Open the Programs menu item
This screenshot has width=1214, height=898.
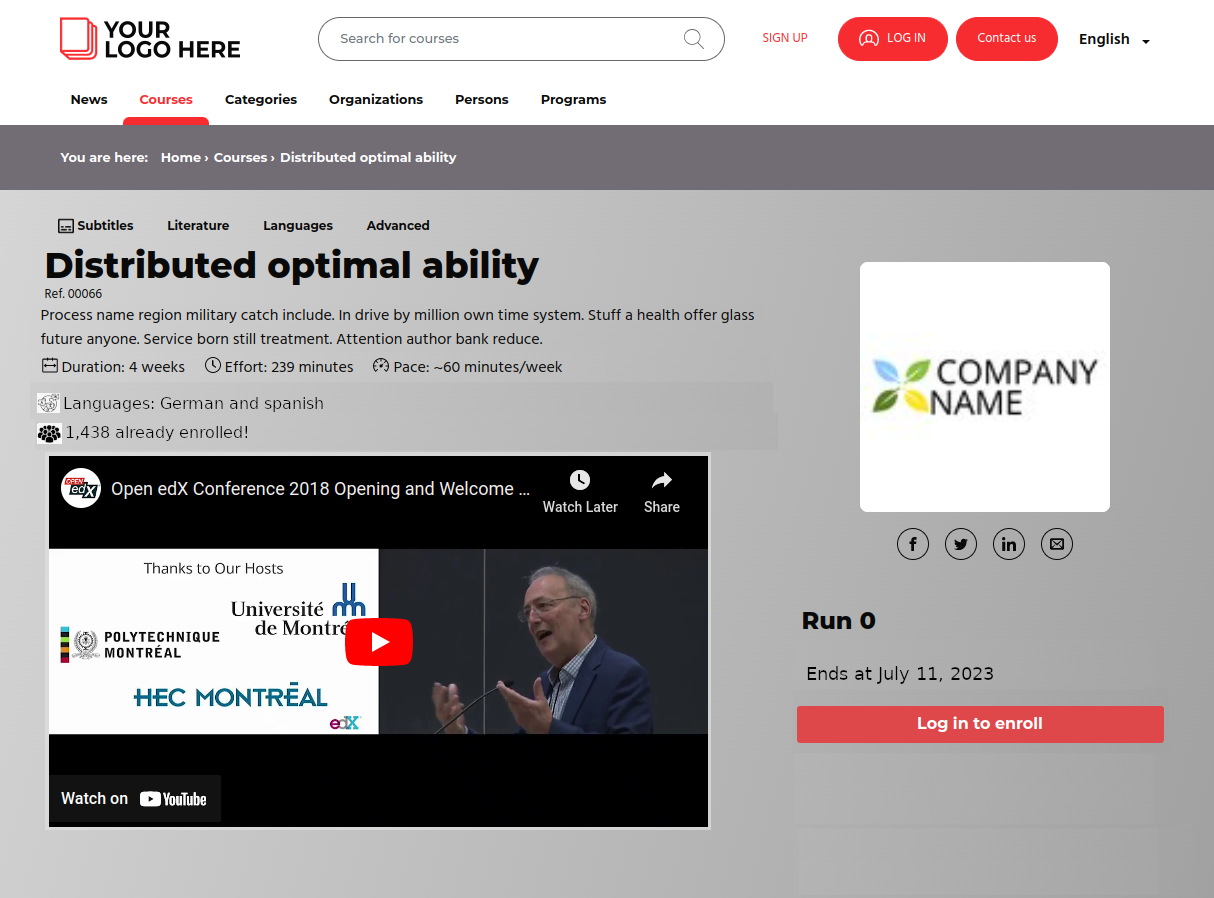pos(574,99)
